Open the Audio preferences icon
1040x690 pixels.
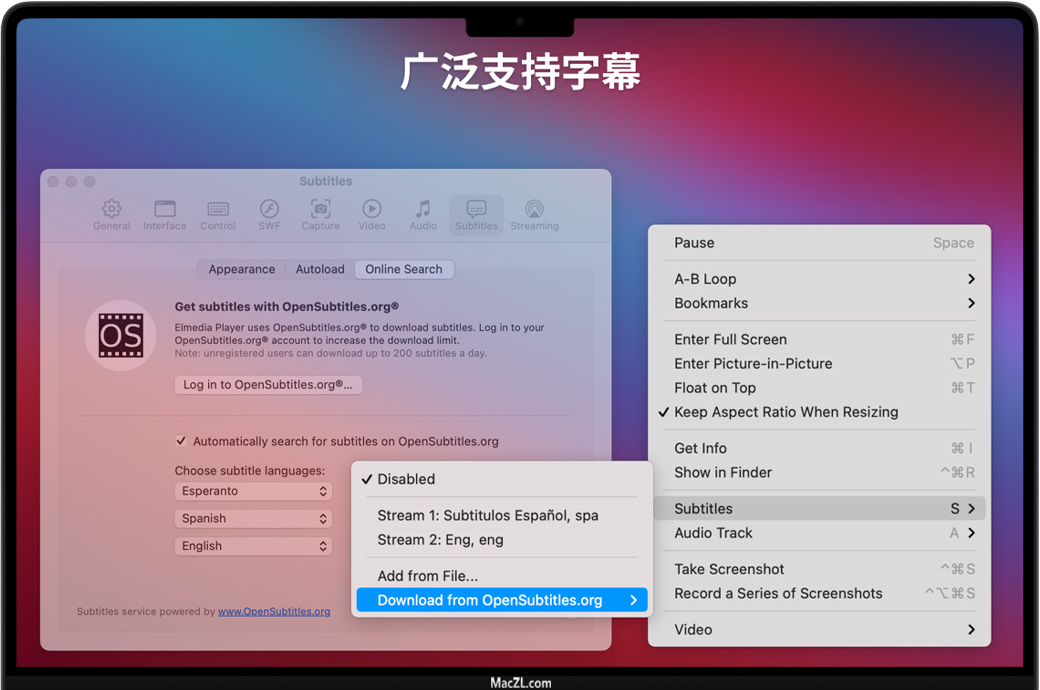coord(423,214)
